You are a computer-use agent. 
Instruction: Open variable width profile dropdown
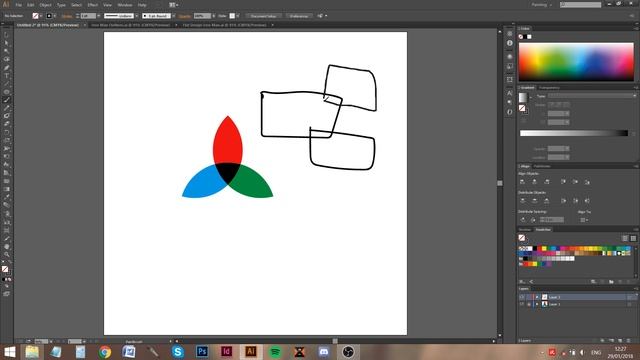pos(136,16)
